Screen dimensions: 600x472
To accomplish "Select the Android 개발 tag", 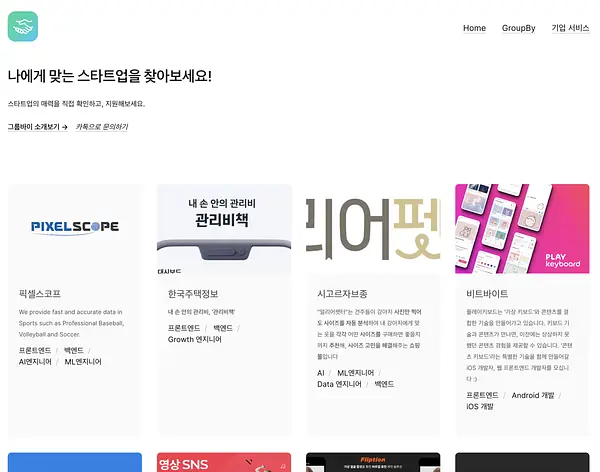I will point(533,395).
